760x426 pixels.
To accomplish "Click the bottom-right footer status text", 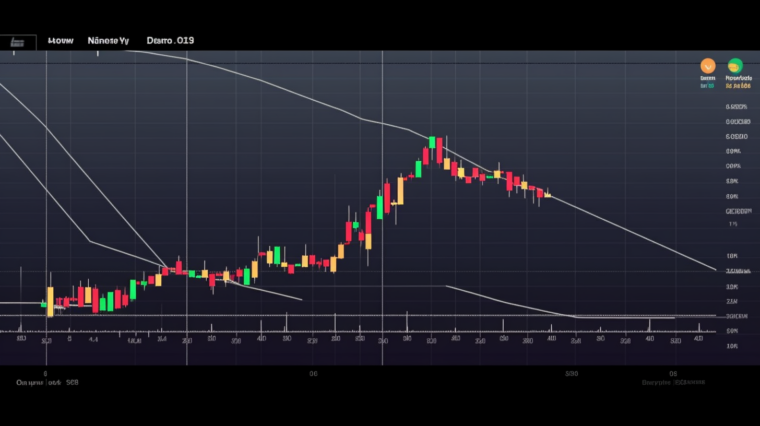I will (673, 382).
